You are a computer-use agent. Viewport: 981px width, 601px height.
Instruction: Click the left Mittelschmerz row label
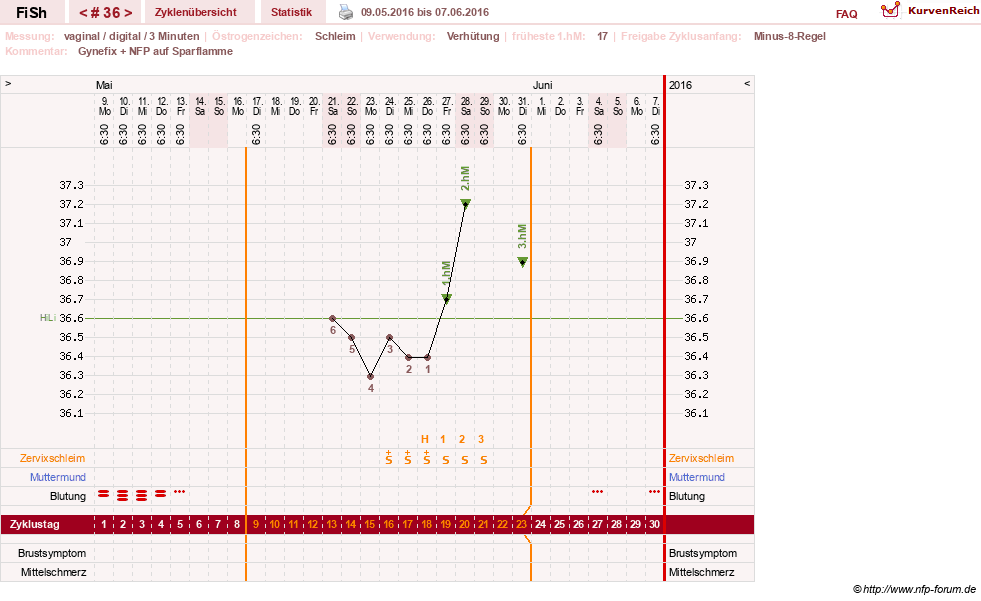53,572
